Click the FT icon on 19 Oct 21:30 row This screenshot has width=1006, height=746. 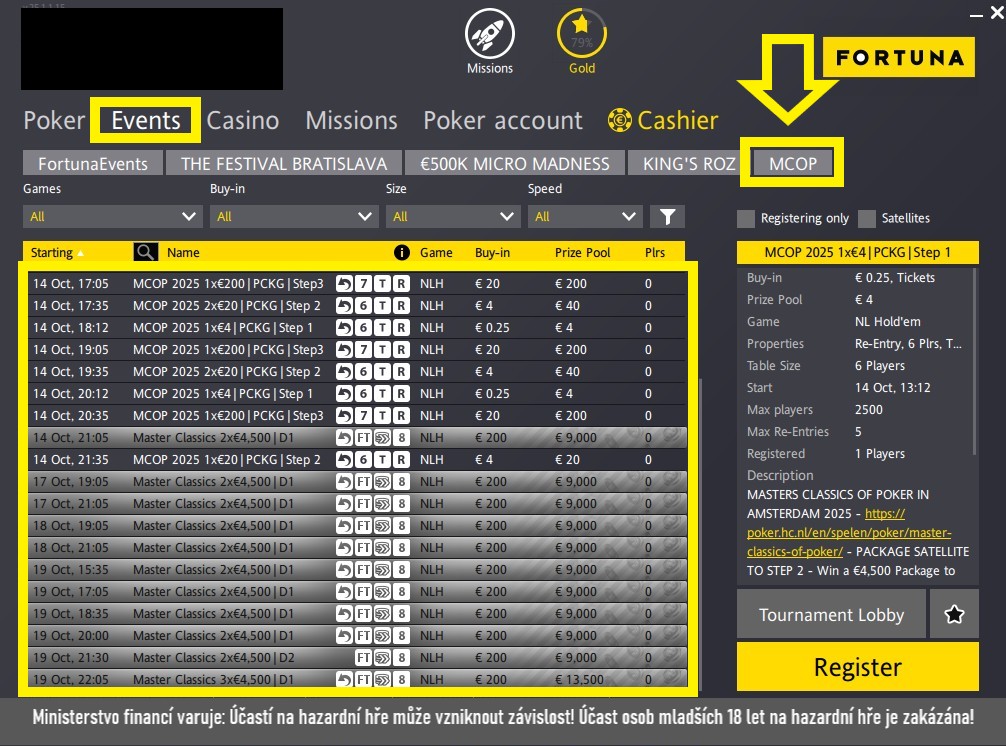coord(363,657)
